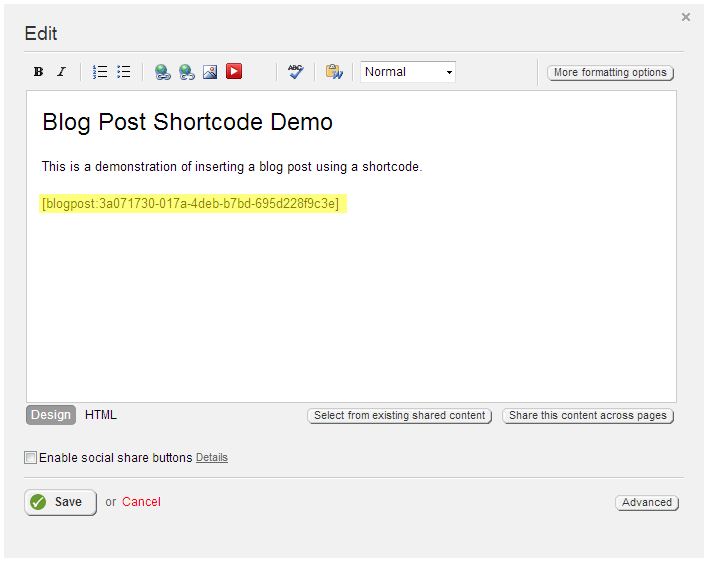Screen dimensions: 706x563
Task: Click the demonstration paragraph text
Action: [232, 167]
